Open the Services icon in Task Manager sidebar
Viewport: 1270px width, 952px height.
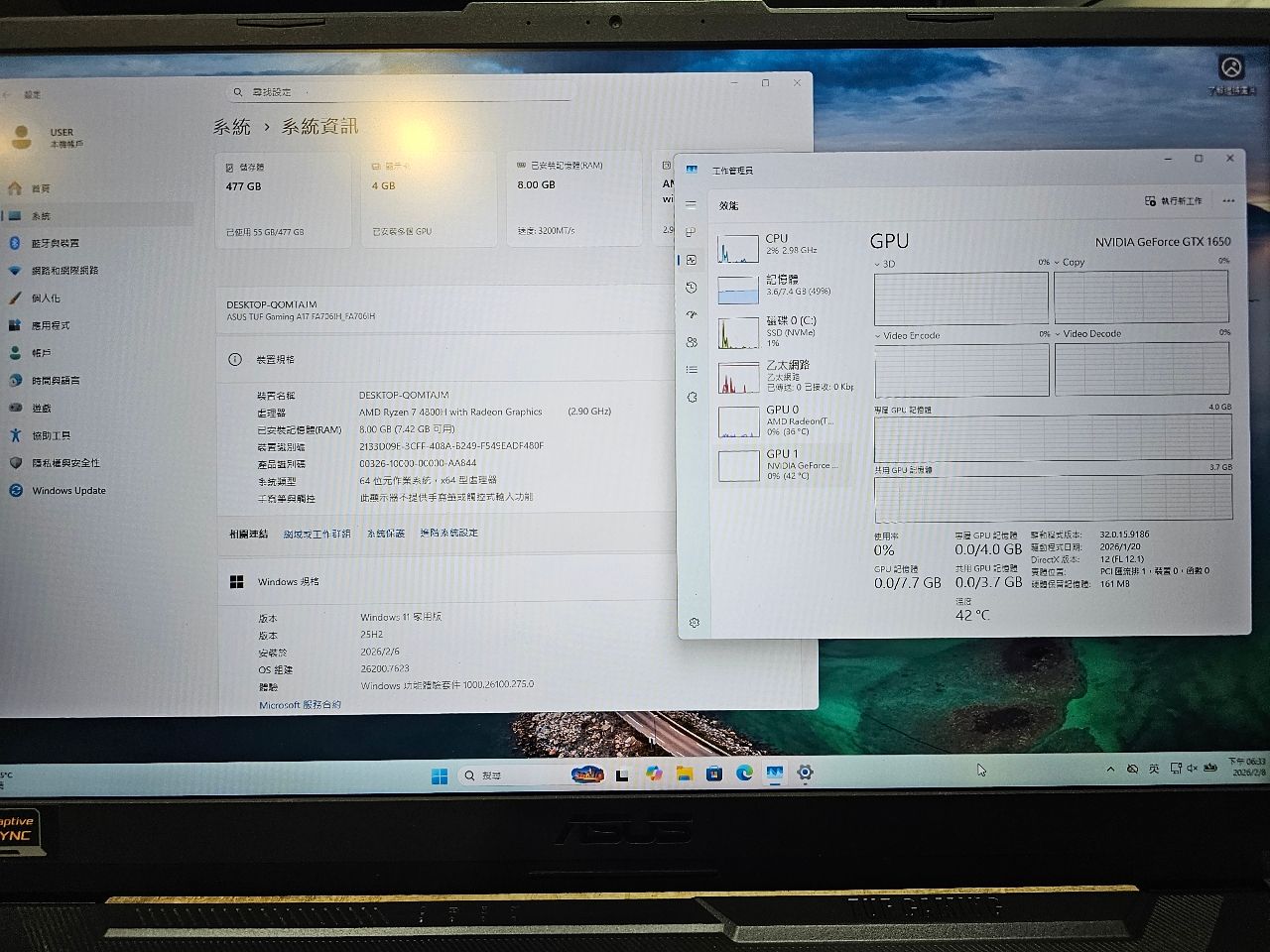(x=692, y=397)
